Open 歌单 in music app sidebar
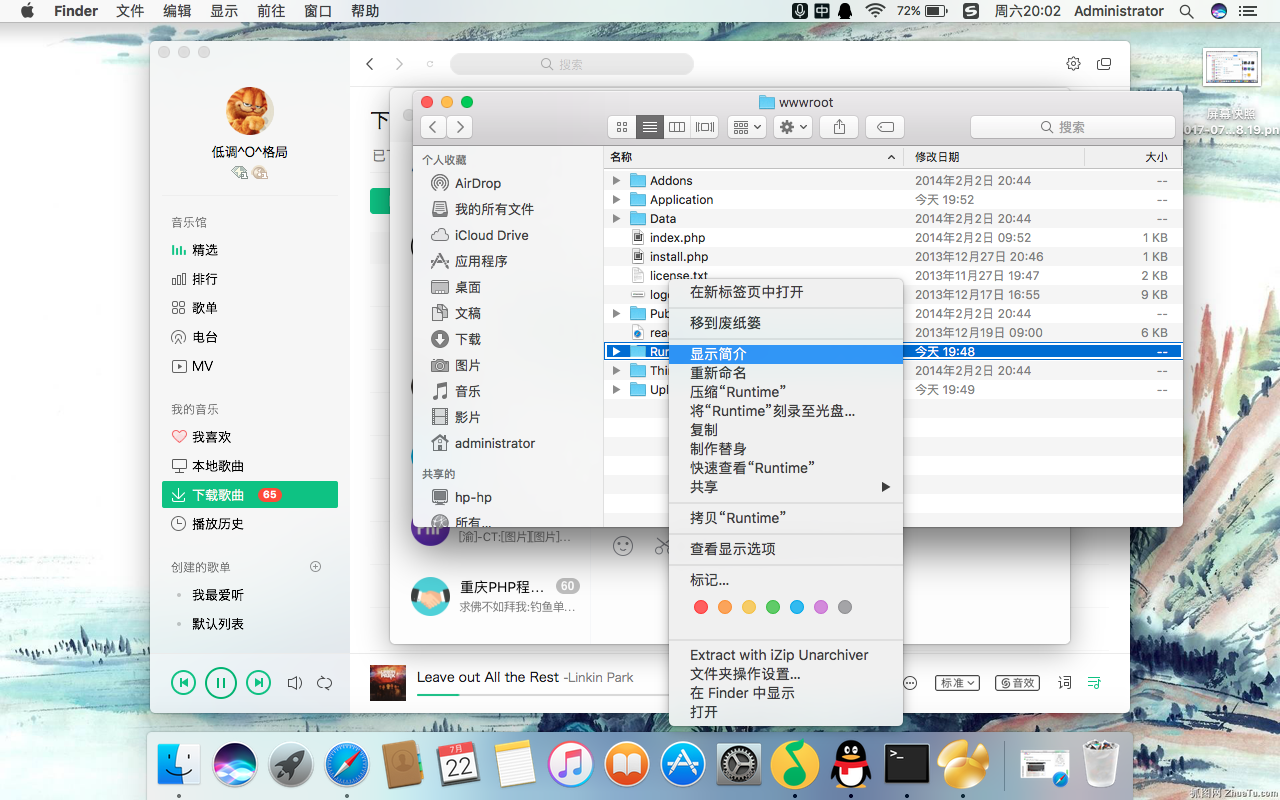 coord(250,308)
